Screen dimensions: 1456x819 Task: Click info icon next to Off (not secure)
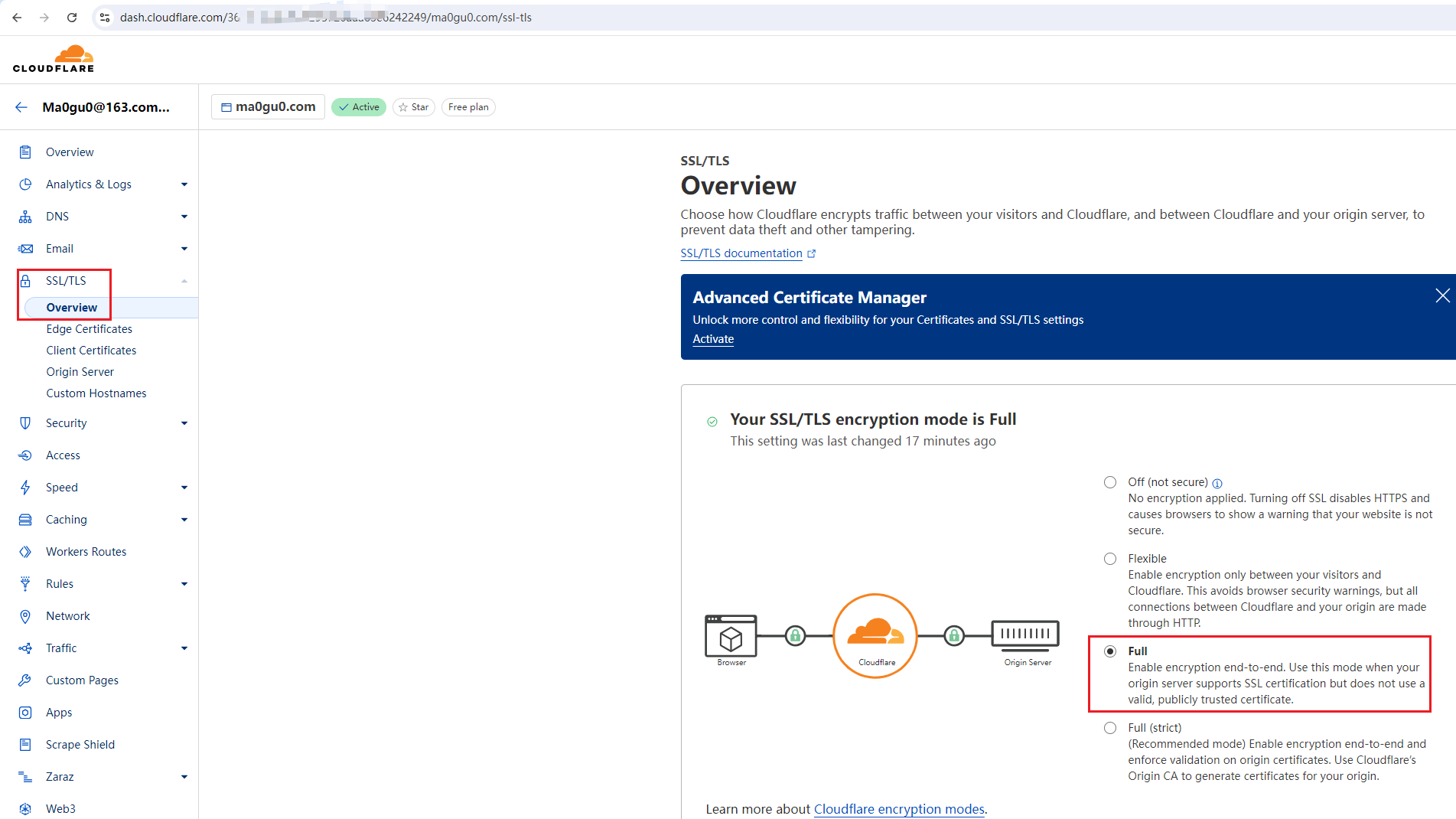(x=1217, y=483)
